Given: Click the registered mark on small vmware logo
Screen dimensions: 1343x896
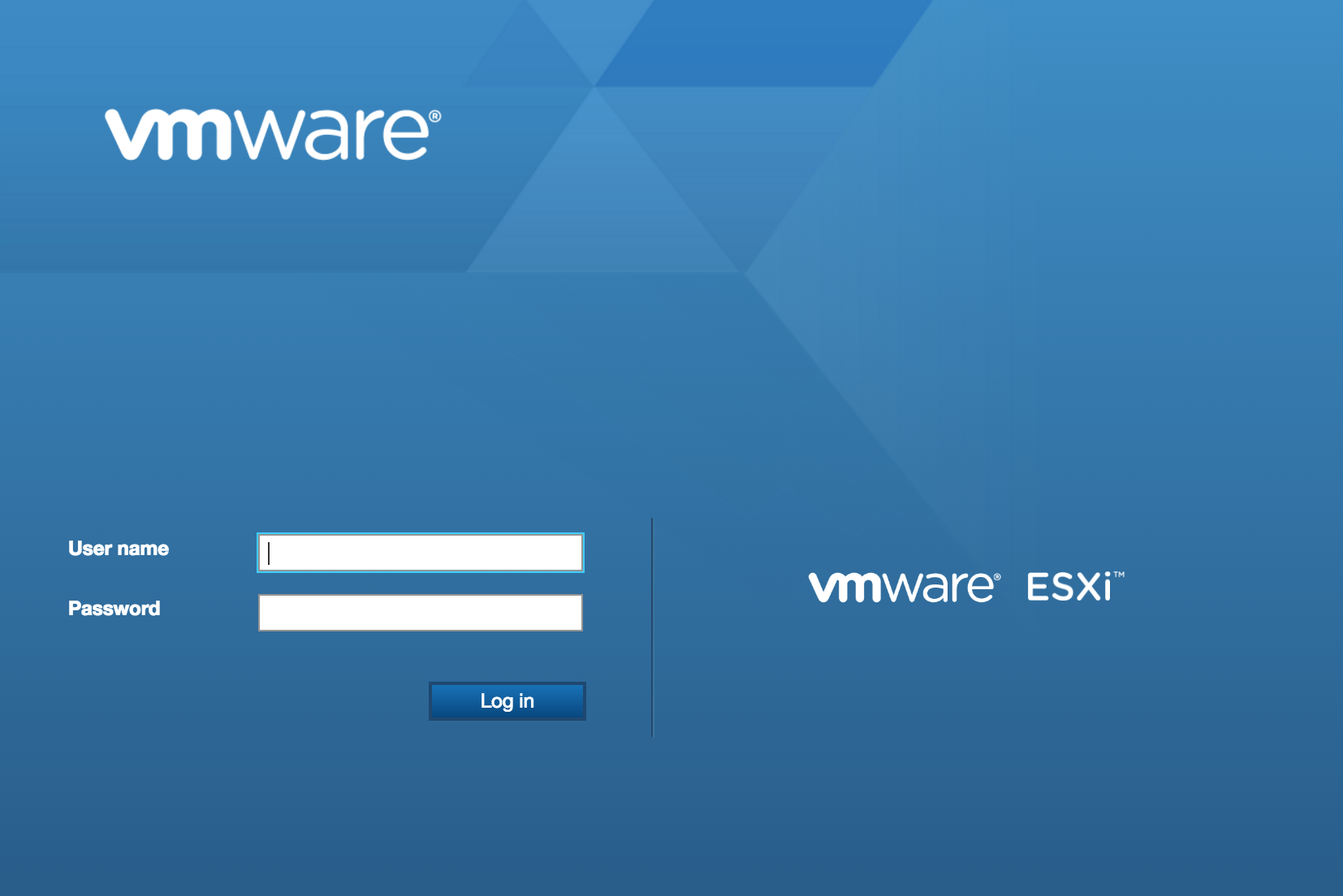Looking at the screenshot, I should 997,578.
